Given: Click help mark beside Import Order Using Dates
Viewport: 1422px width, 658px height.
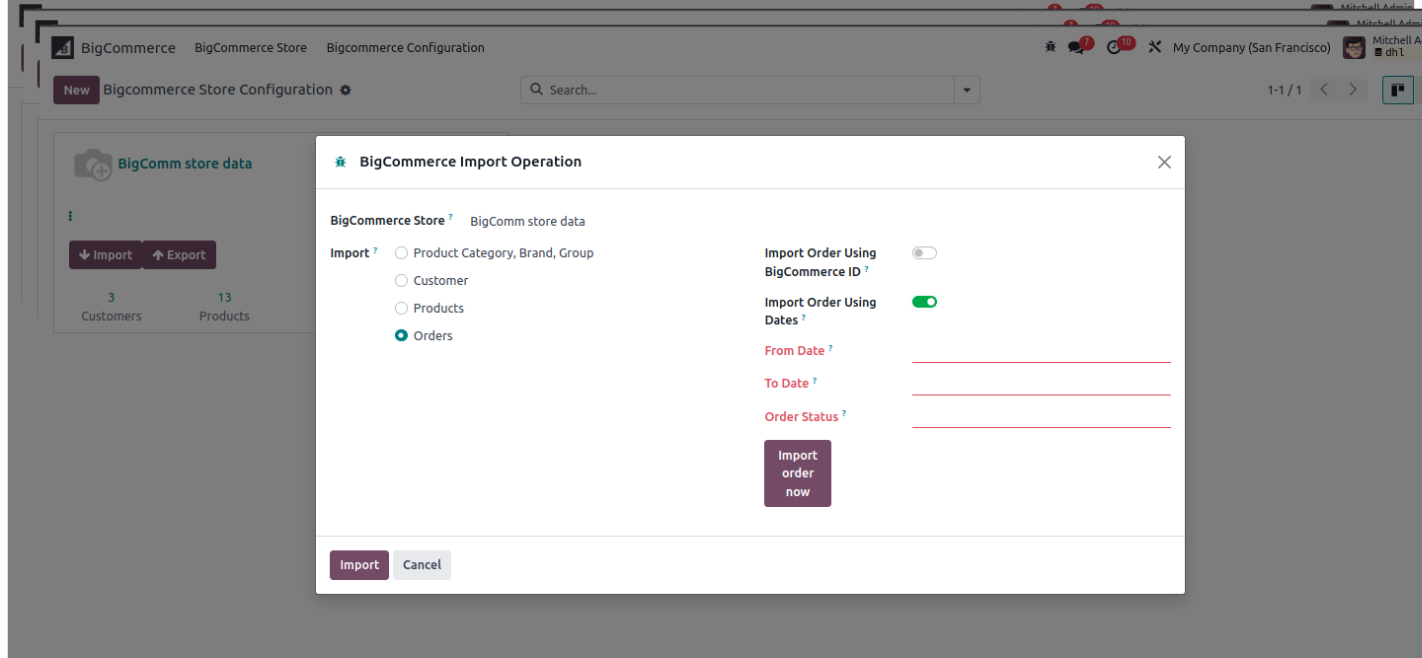Looking at the screenshot, I should (x=803, y=317).
